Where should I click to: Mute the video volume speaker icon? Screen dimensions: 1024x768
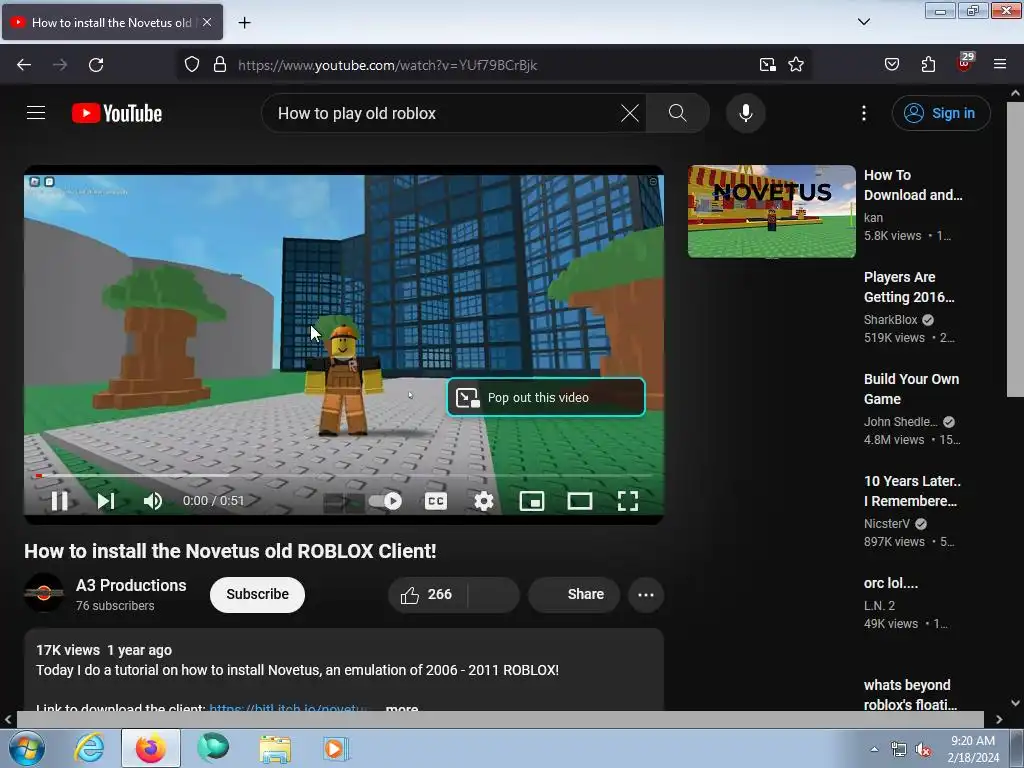153,501
